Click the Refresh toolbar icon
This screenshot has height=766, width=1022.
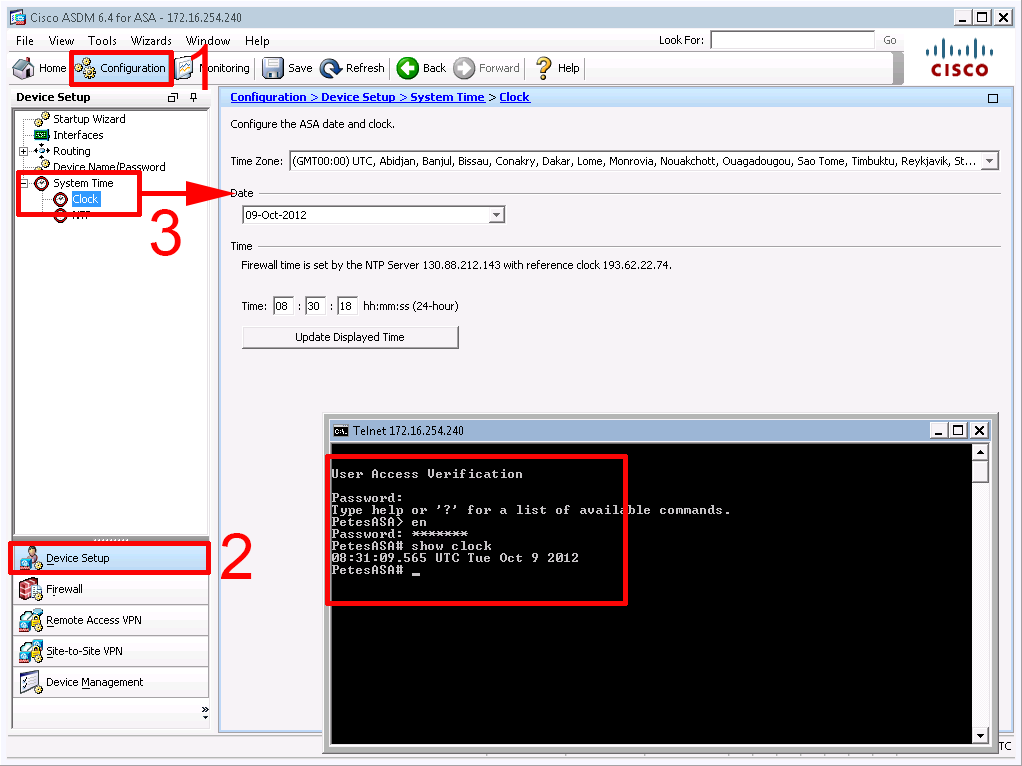[x=331, y=68]
